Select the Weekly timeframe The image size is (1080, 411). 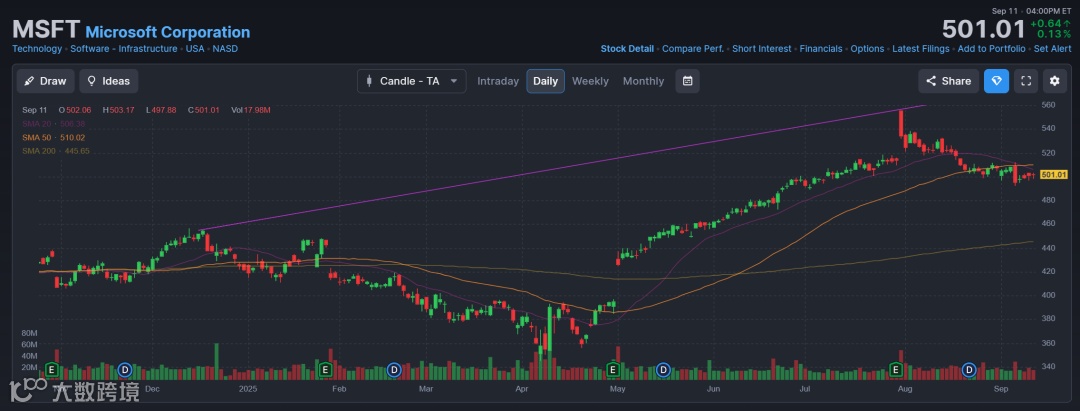(x=590, y=81)
